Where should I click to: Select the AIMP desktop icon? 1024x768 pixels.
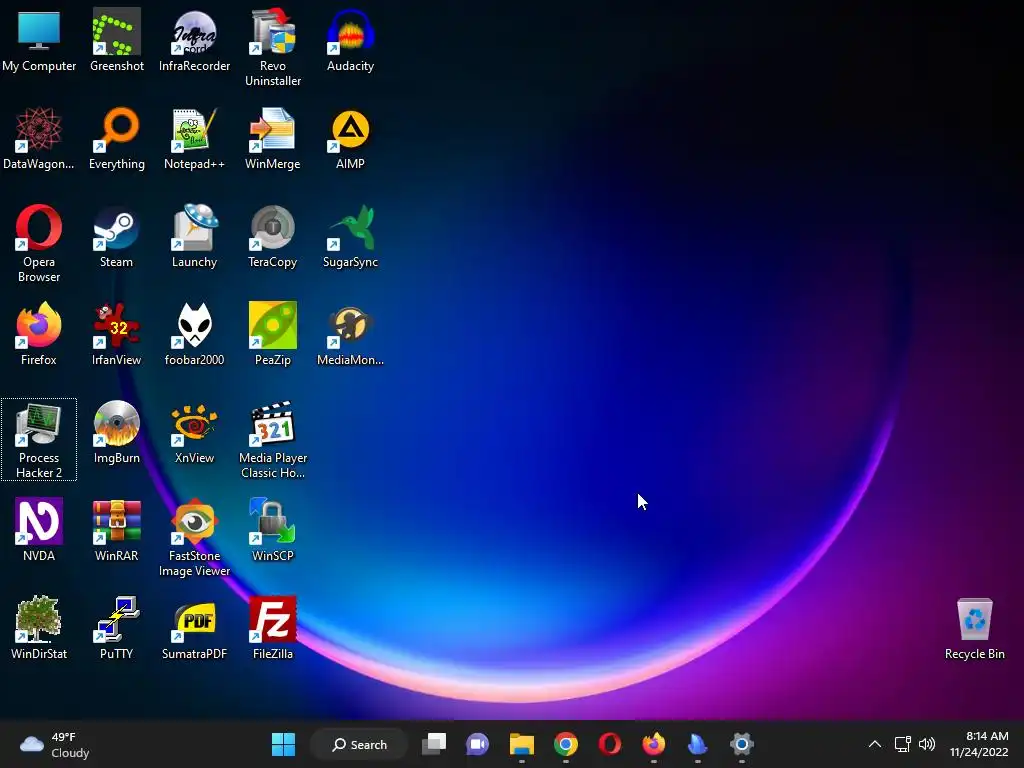point(350,139)
